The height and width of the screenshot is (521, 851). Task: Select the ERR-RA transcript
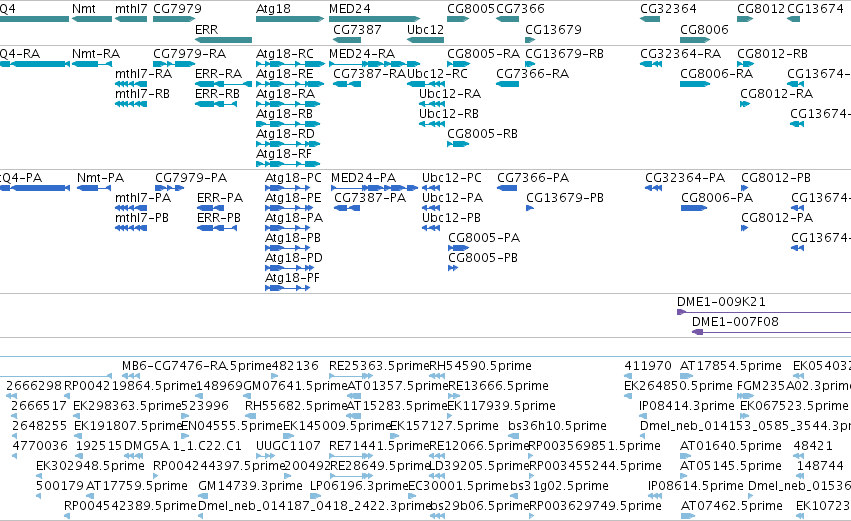pos(223,84)
